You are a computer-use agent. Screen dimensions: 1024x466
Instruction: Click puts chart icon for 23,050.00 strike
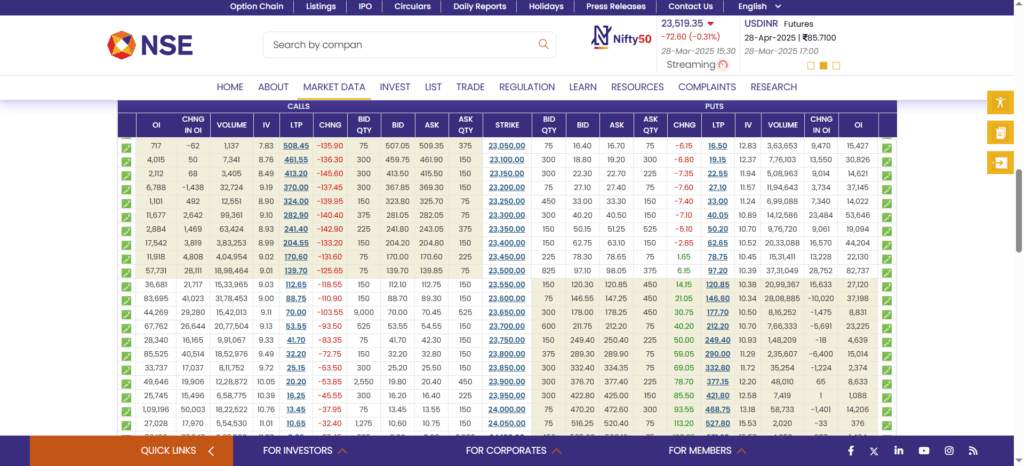pos(887,148)
